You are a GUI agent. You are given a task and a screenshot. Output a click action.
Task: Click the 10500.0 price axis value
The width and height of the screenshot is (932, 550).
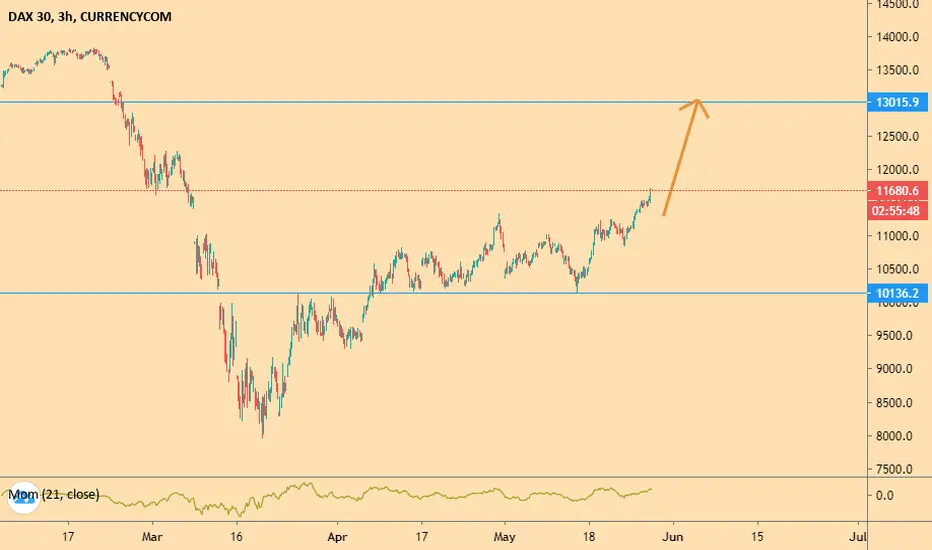click(x=898, y=269)
